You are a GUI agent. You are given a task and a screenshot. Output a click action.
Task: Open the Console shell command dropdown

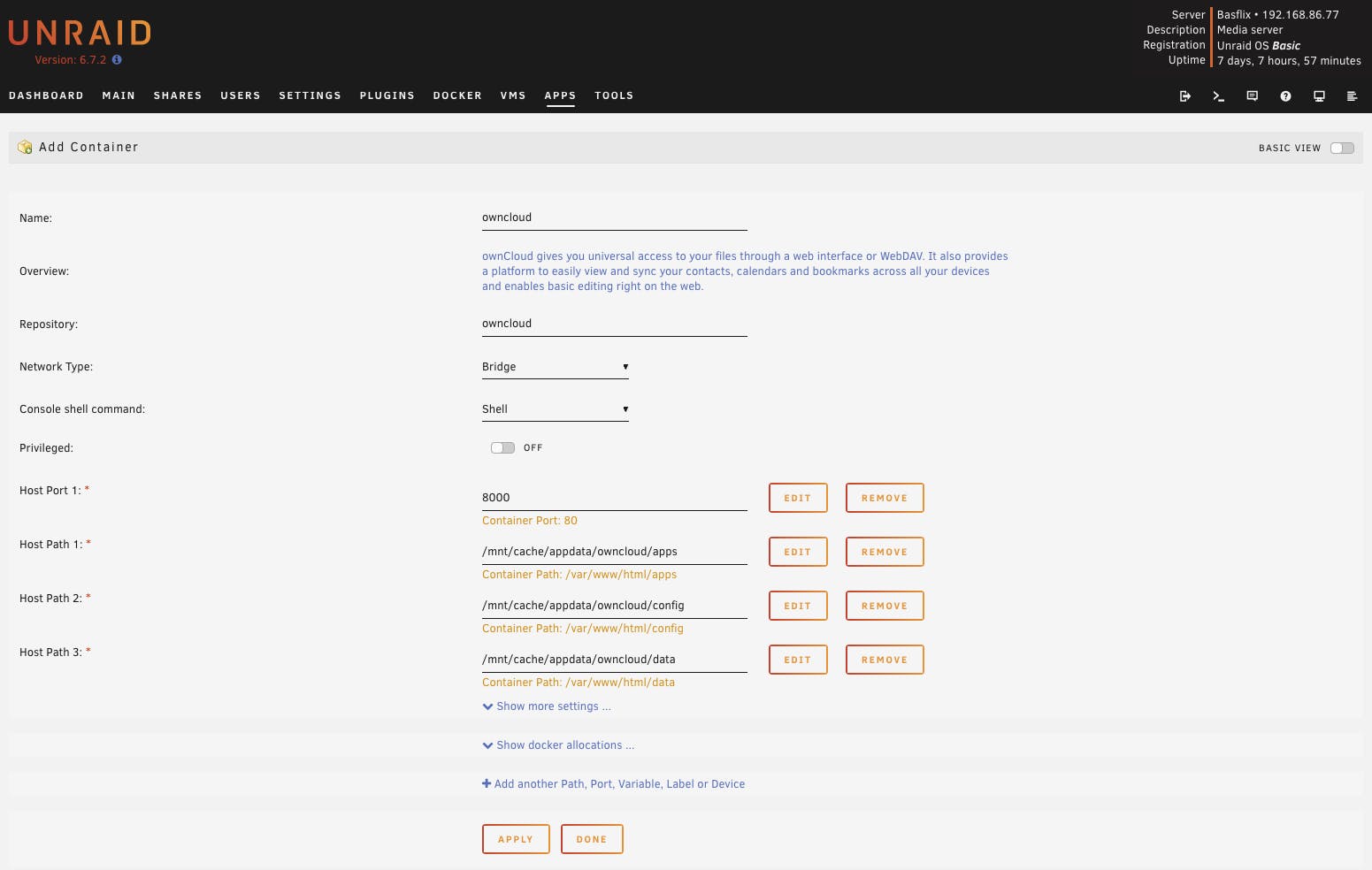point(555,409)
